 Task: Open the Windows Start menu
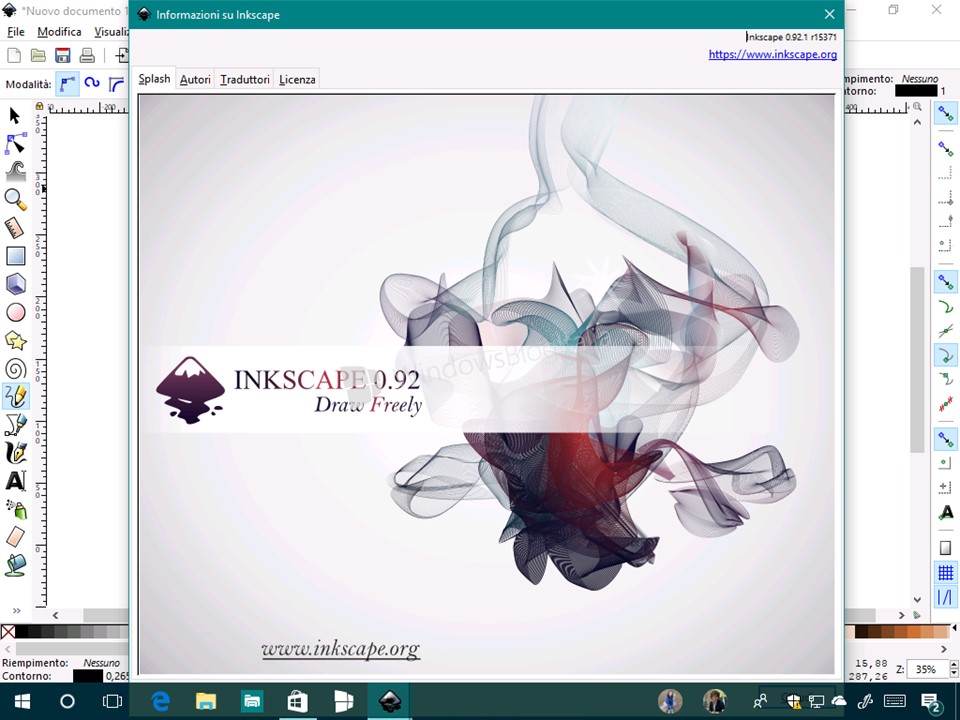coord(23,702)
